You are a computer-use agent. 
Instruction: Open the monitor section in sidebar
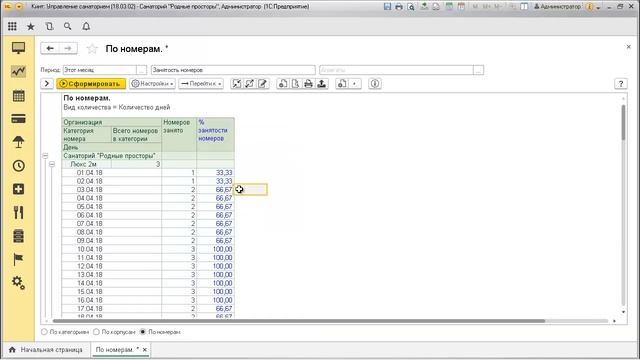[18, 48]
